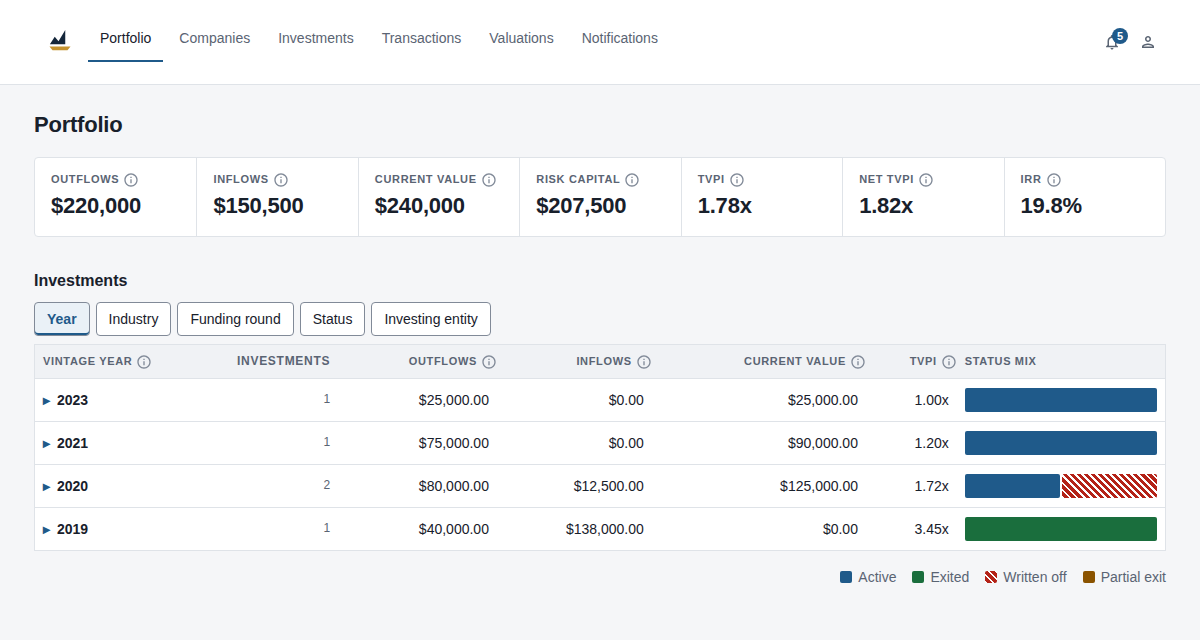This screenshot has height=640, width=1200.
Task: Click the $125,000.00 current value cell
Action: [819, 486]
